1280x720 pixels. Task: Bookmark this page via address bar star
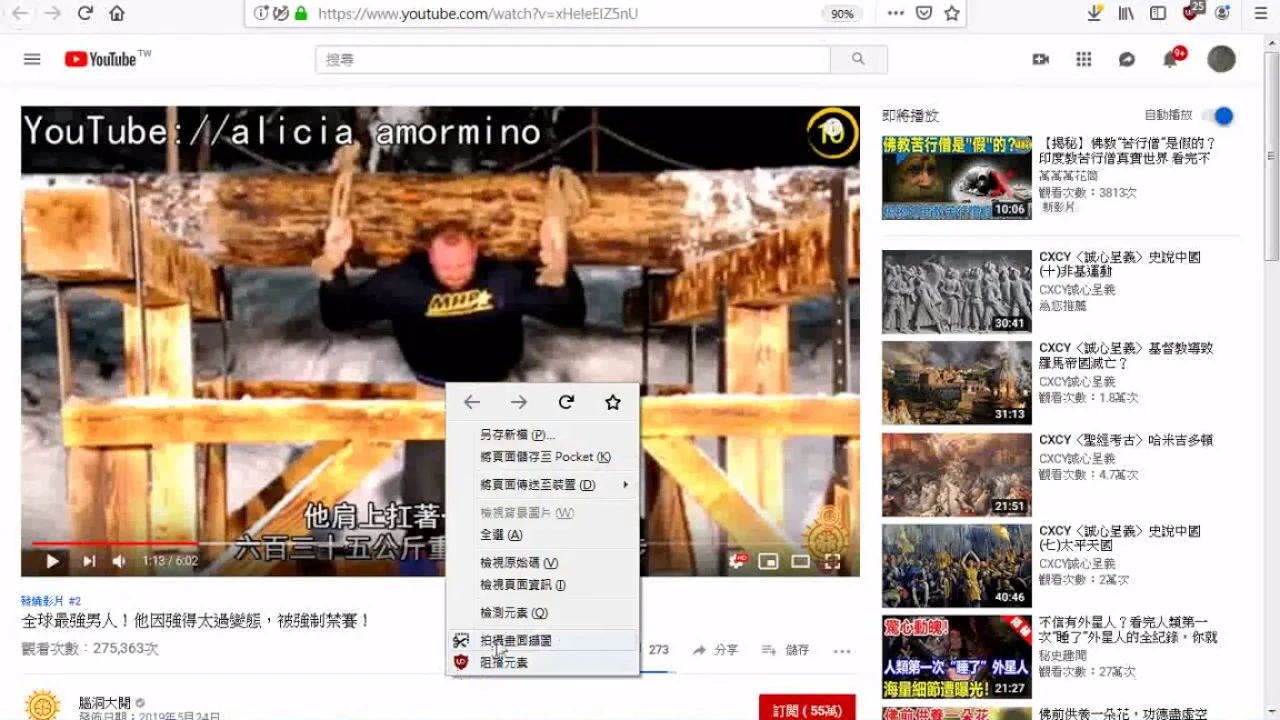[952, 13]
